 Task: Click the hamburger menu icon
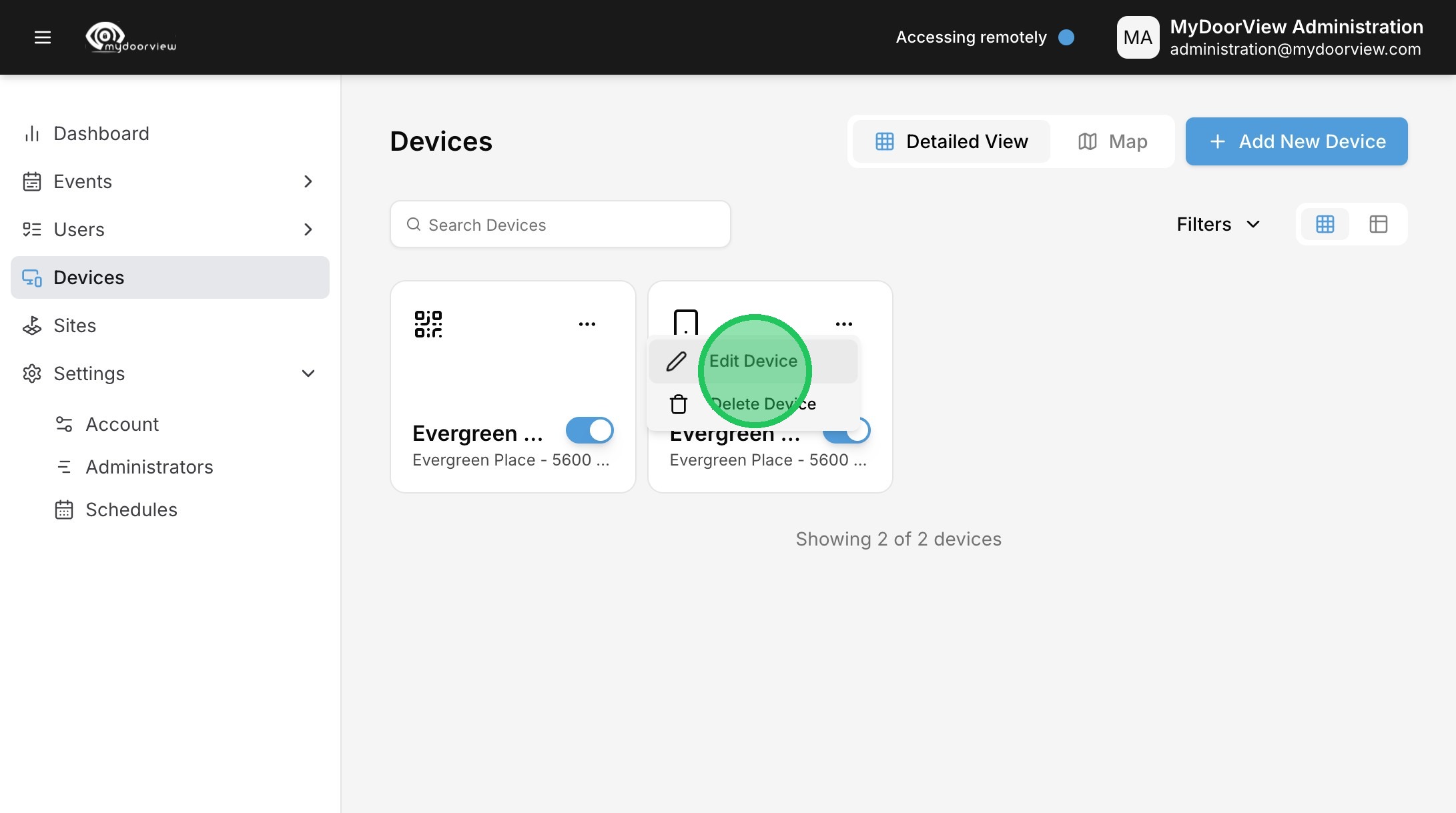[43, 37]
